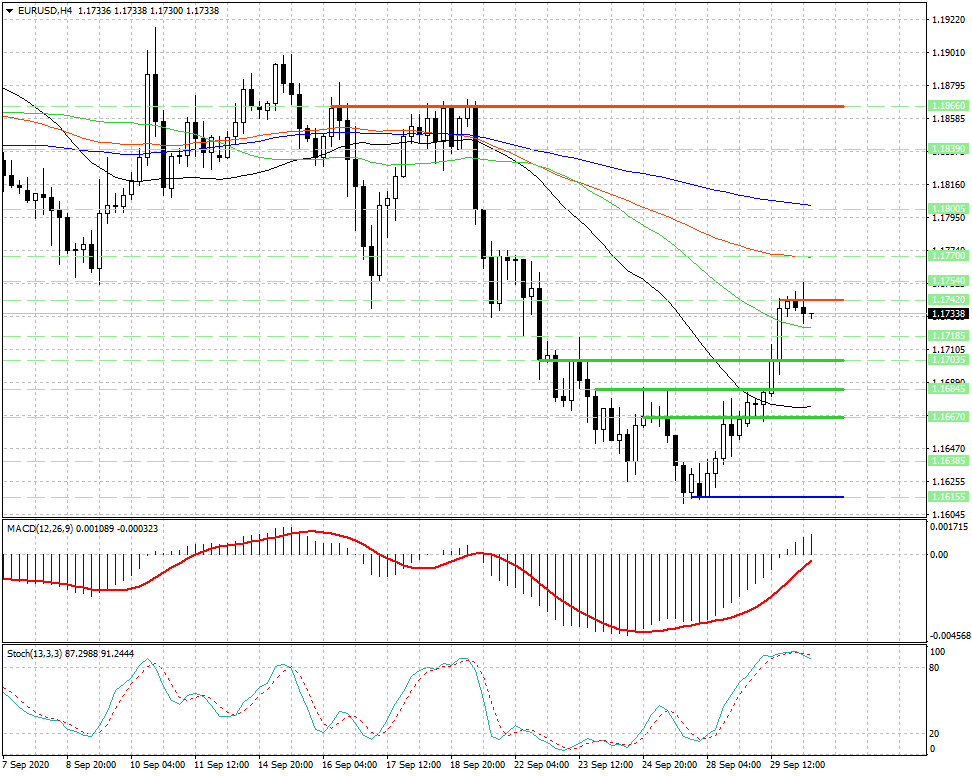Screen dimensions: 972x776
Task: Click the 8 Sep 20:00 time label
Action: 91,765
